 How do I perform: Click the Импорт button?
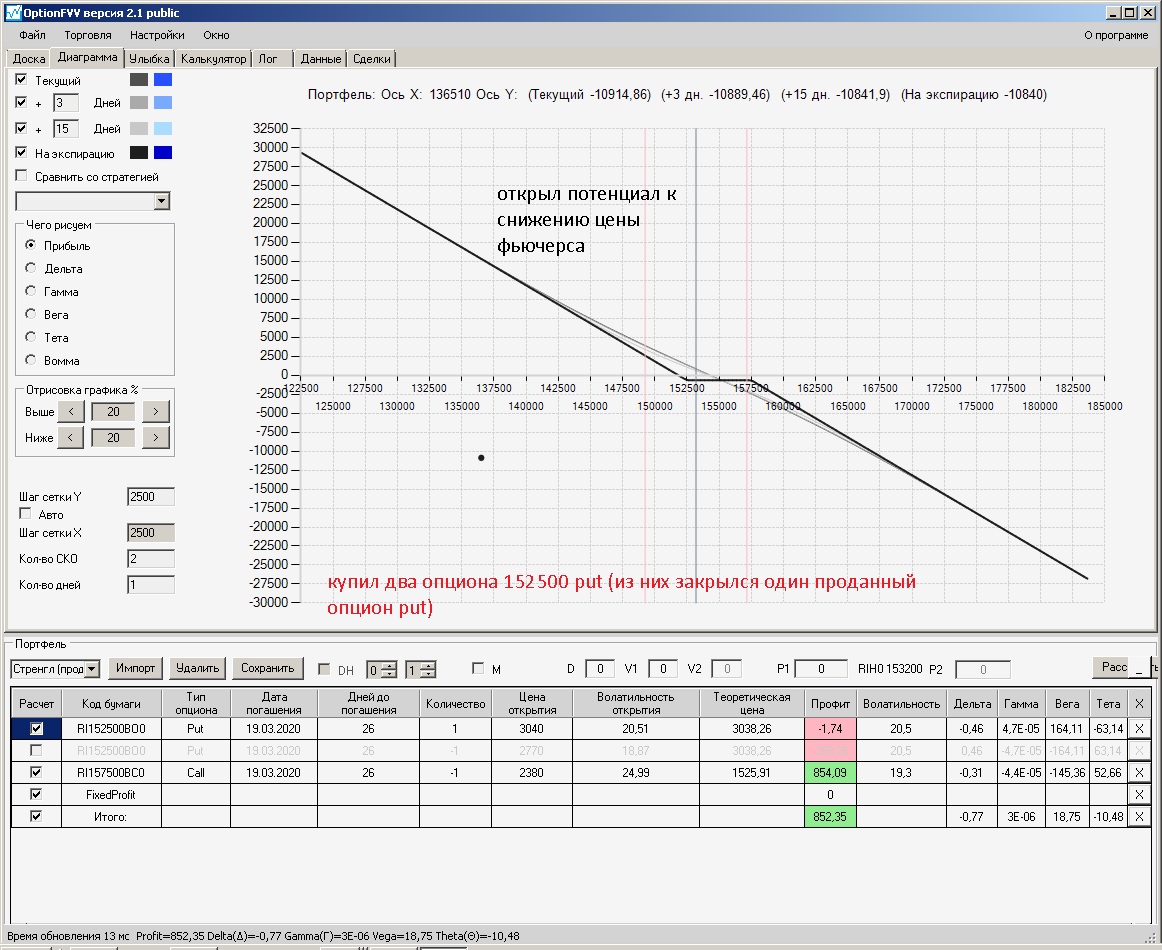pyautogui.click(x=136, y=668)
